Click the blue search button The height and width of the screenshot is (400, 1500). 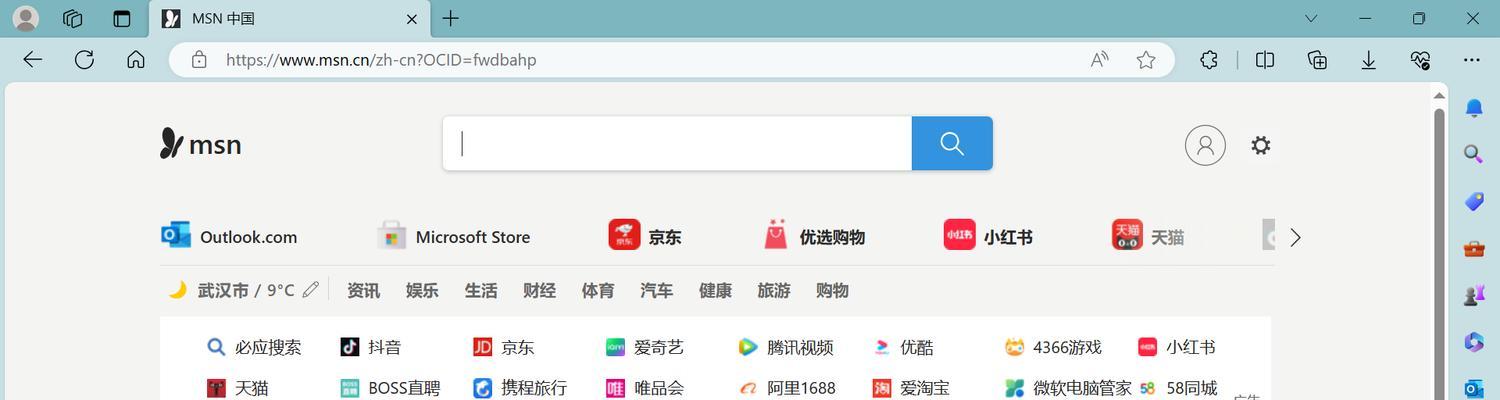pos(952,143)
